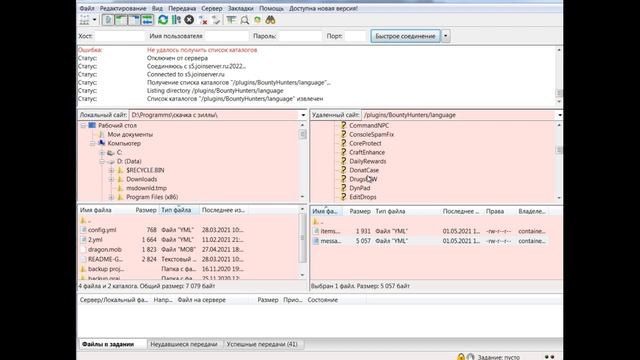Open the binoculars file search icon
This screenshot has width=640, height=360.
270,20
